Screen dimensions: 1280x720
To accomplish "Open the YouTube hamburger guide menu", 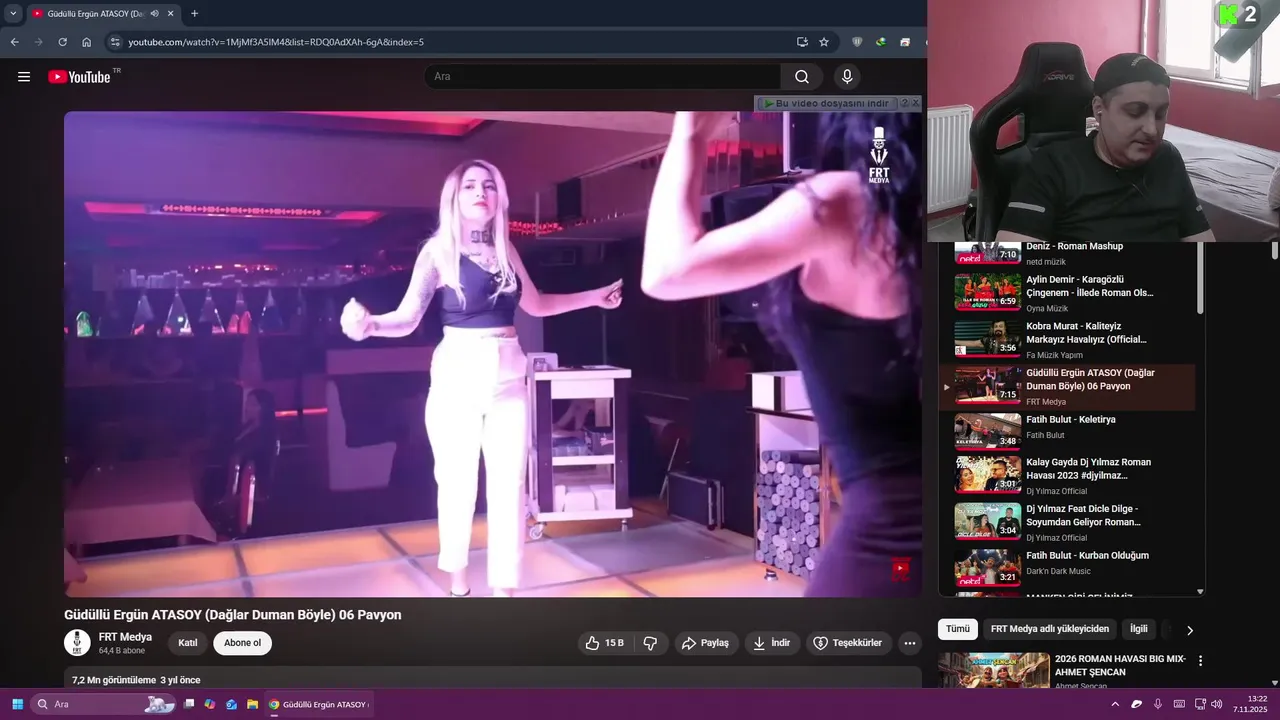I will pyautogui.click(x=24, y=76).
